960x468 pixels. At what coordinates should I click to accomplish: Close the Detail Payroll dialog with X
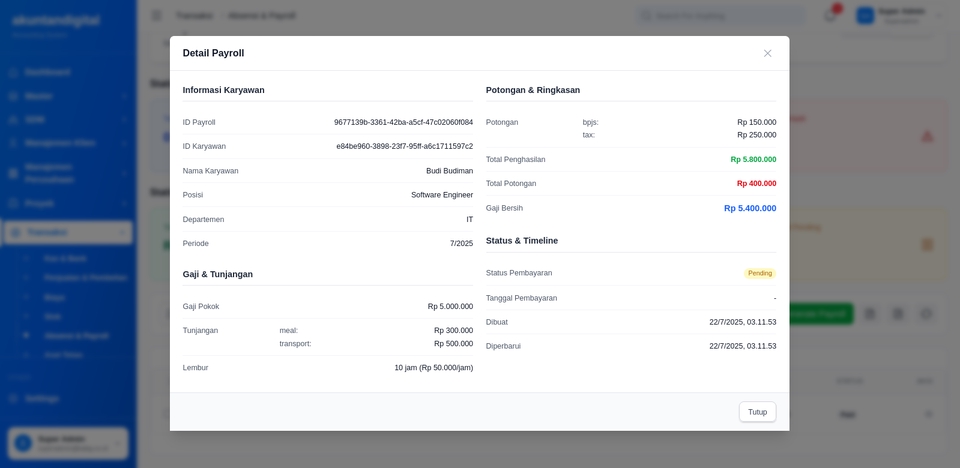pyautogui.click(x=767, y=53)
